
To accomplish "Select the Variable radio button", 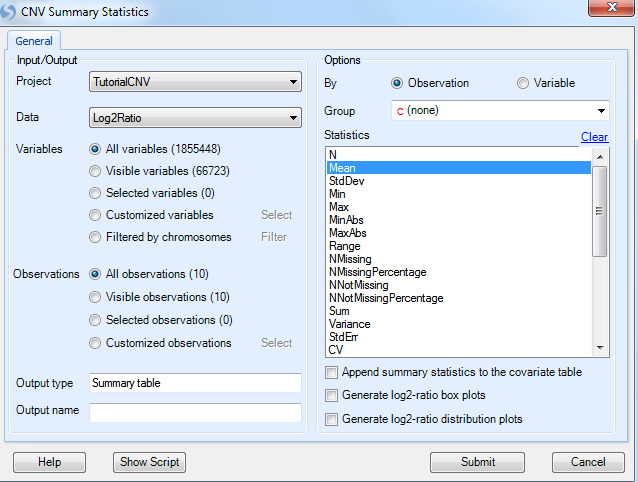I will pyautogui.click(x=523, y=83).
